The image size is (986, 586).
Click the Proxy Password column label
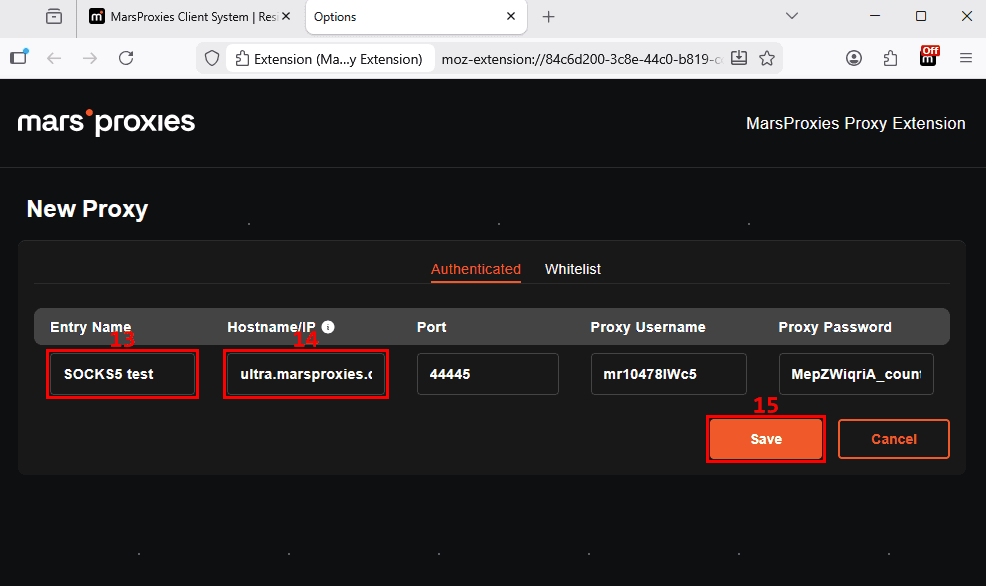834,327
